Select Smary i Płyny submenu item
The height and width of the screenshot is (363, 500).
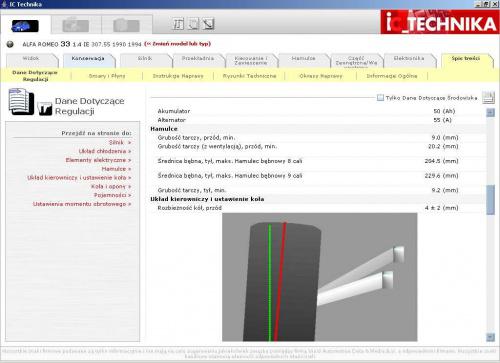pos(107,76)
